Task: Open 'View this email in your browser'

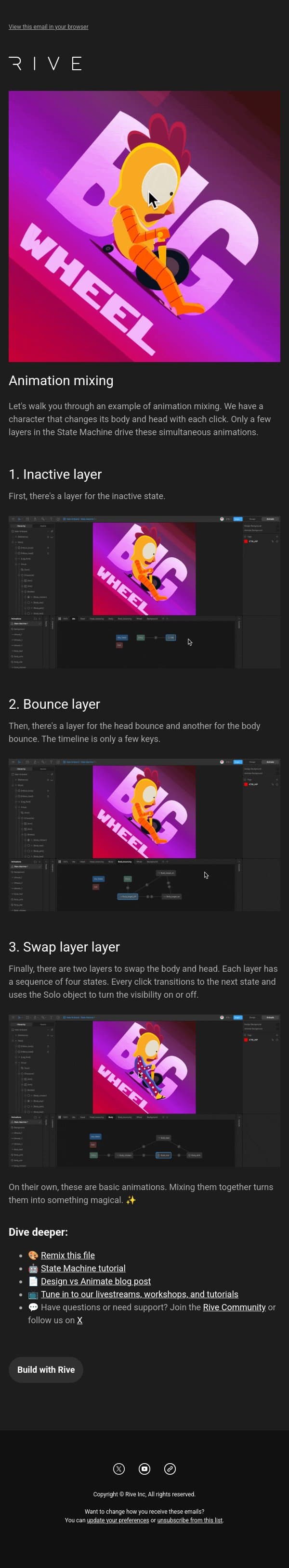Action: (x=48, y=27)
